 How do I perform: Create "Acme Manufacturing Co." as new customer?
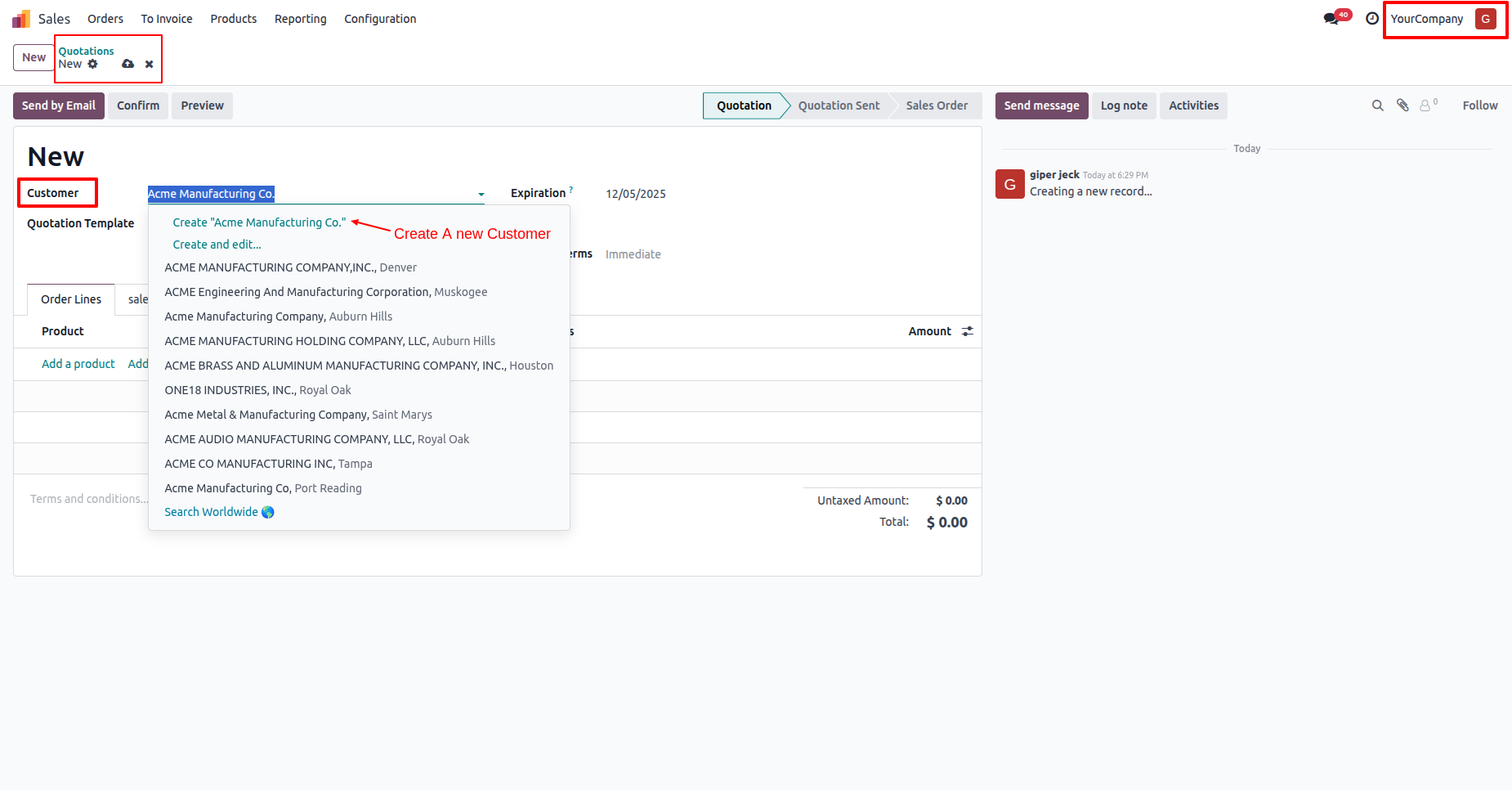click(259, 222)
